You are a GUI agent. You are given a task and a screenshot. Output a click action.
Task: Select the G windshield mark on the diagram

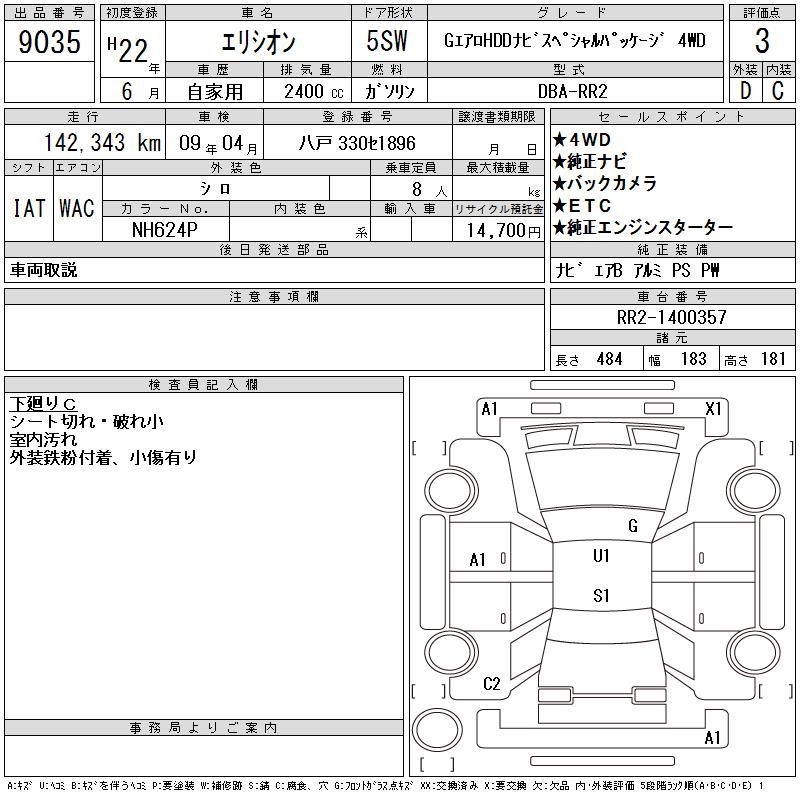point(633,526)
